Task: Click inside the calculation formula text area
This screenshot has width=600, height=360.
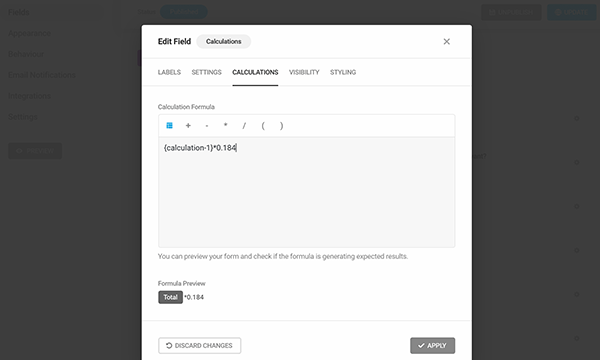Action: [307, 192]
